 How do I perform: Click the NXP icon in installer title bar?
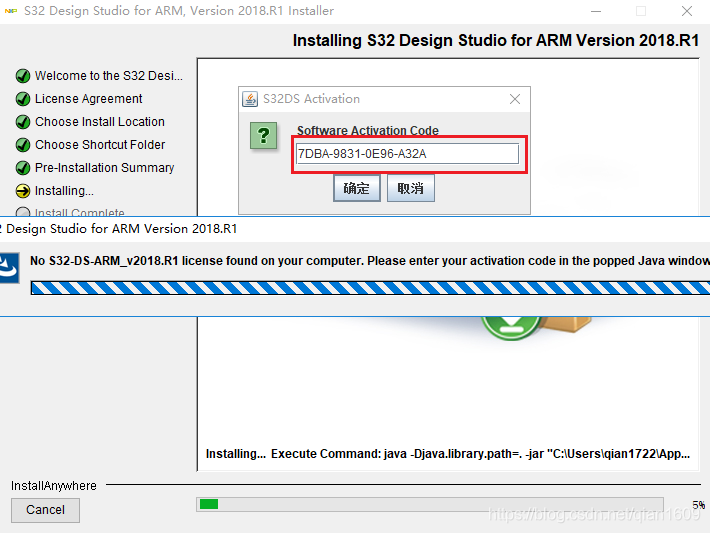point(12,11)
